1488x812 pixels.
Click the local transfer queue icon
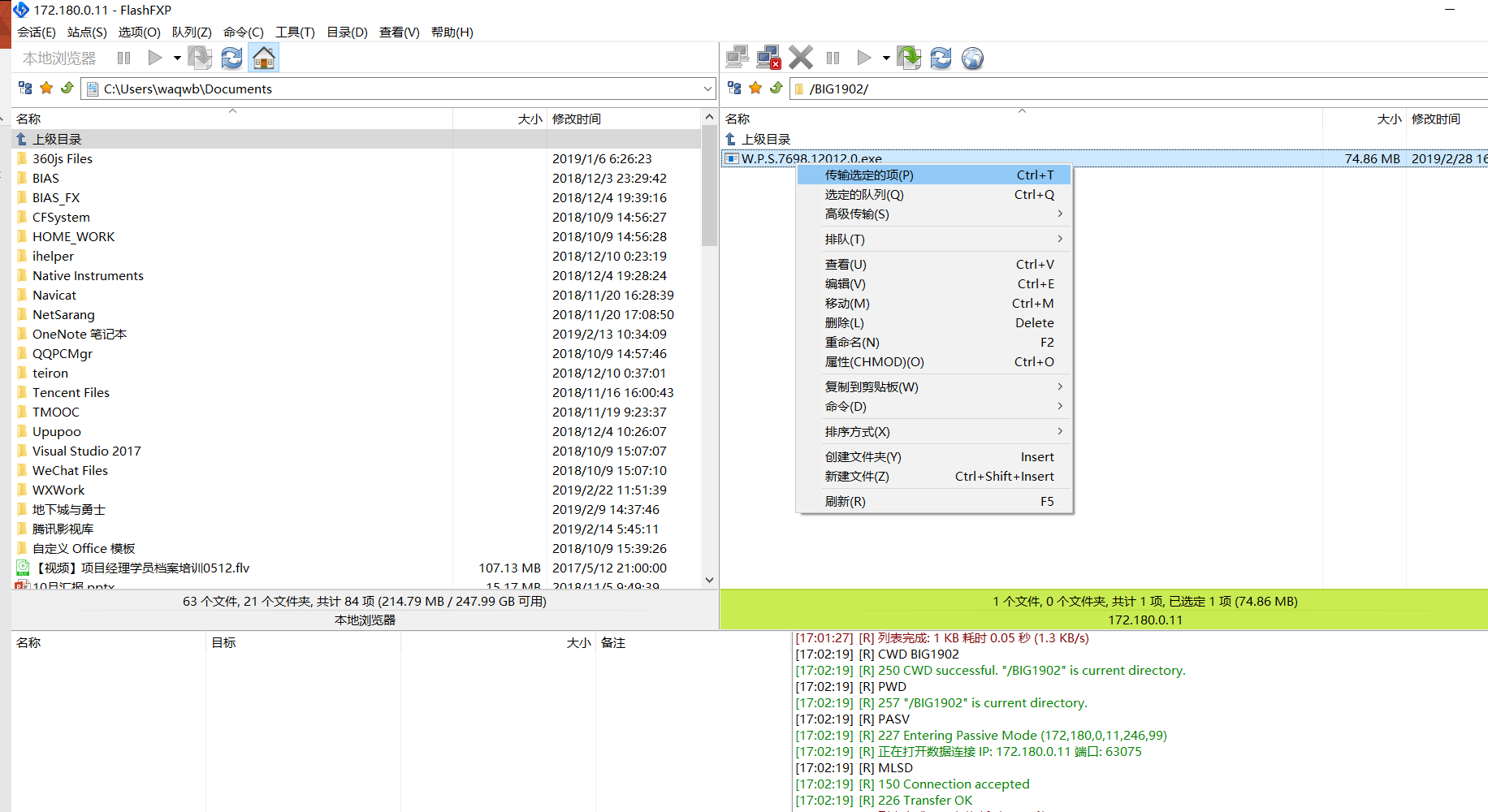200,58
